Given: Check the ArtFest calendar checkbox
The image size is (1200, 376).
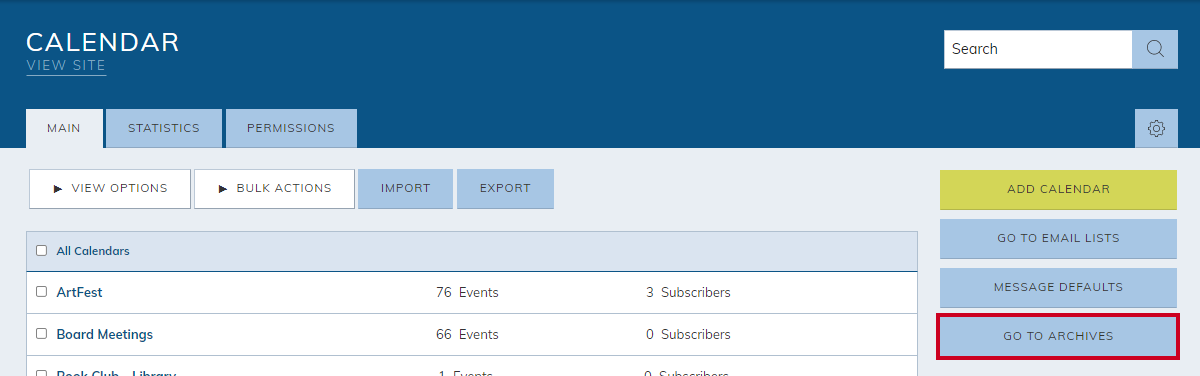Looking at the screenshot, I should click(41, 292).
